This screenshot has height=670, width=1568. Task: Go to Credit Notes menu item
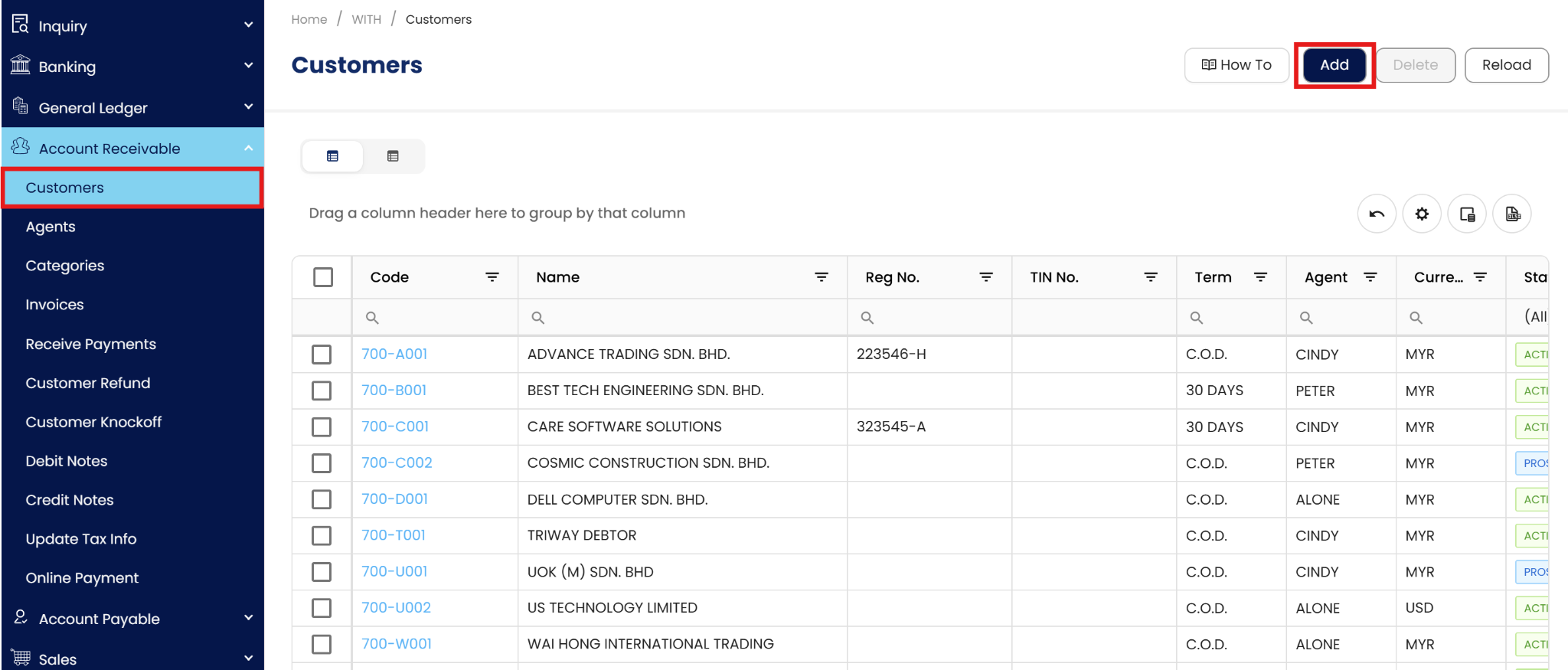[x=70, y=500]
